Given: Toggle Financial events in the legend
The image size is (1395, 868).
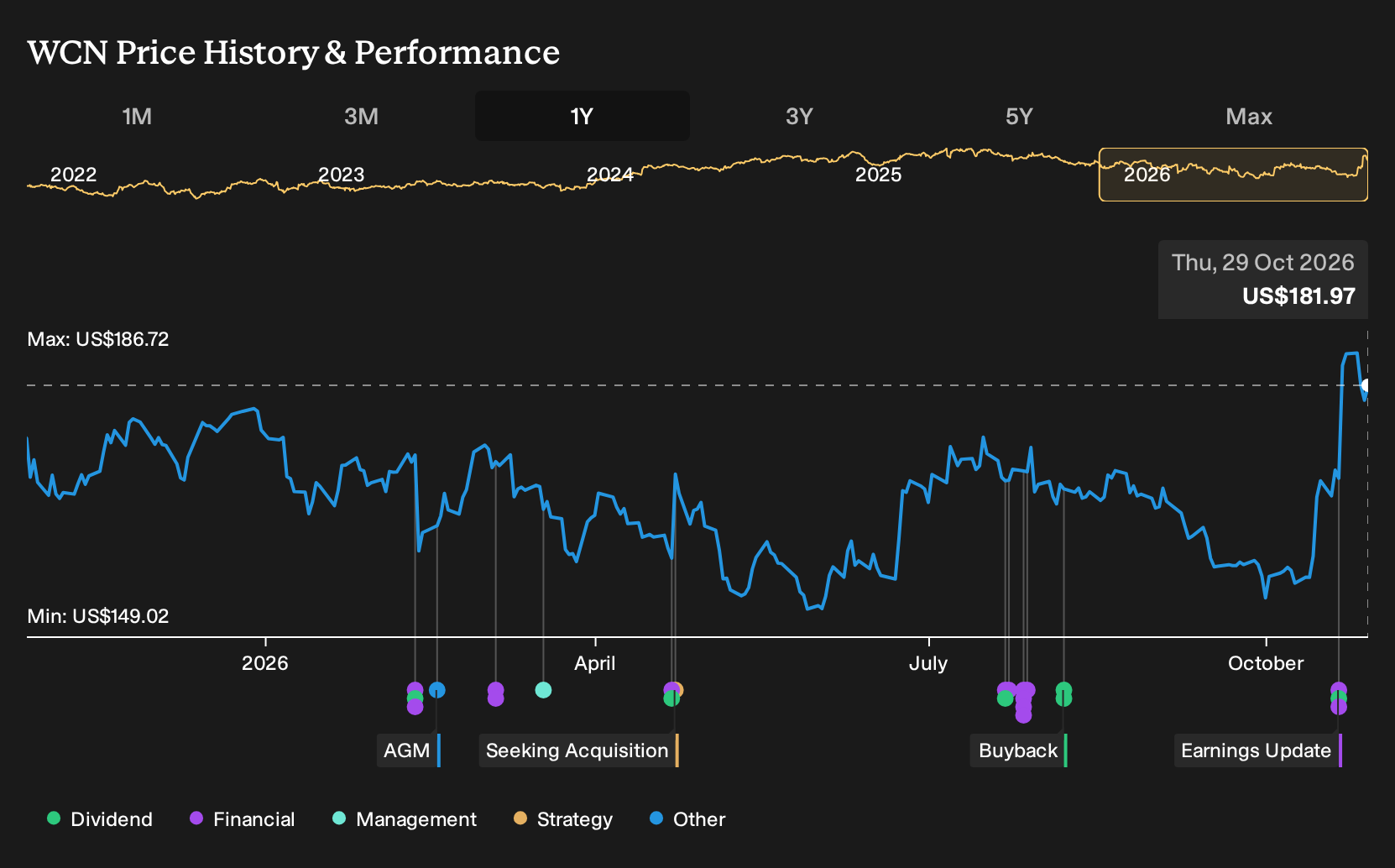Looking at the screenshot, I should [243, 819].
